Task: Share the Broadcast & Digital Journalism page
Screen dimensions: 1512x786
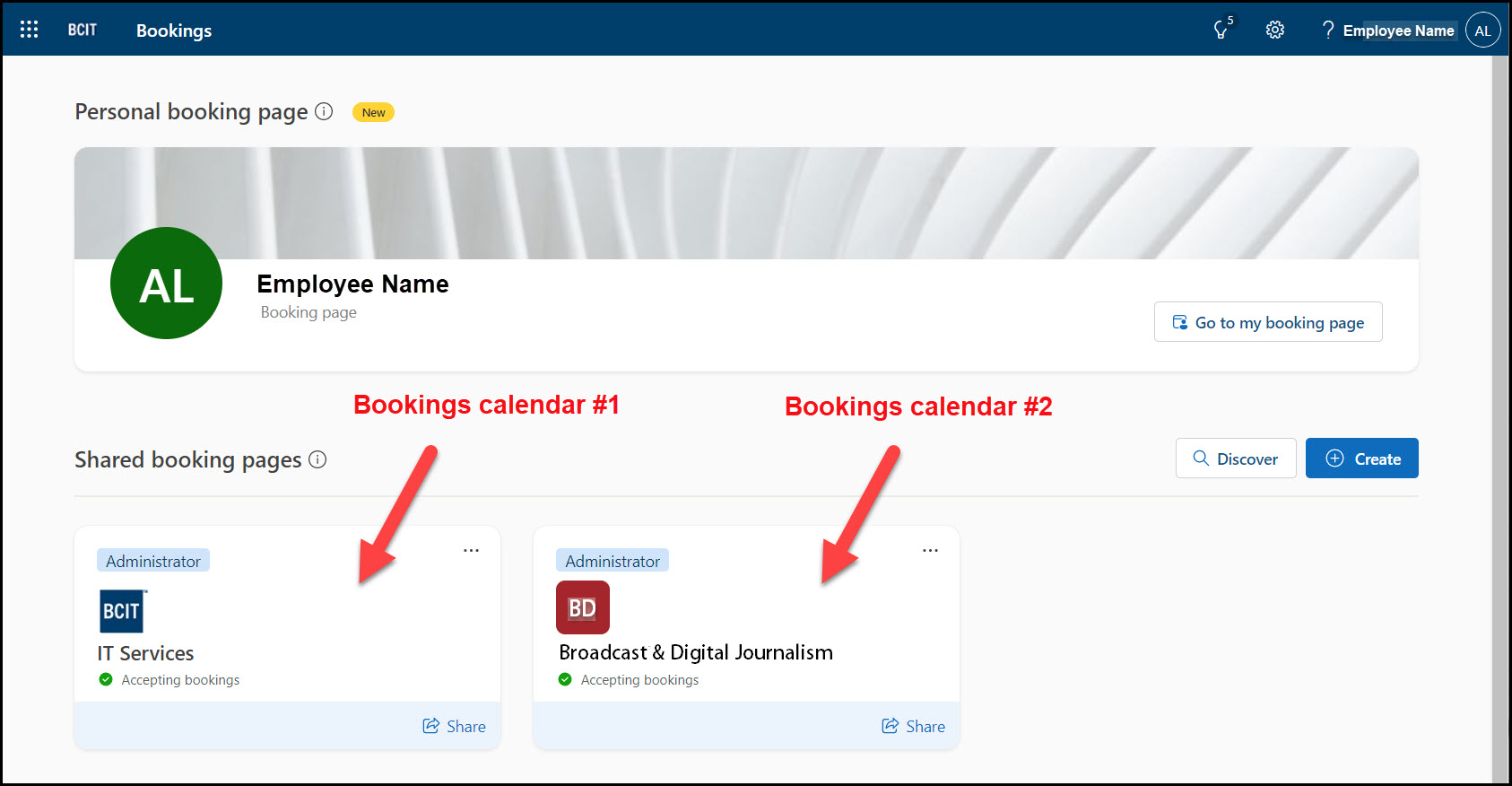Action: [914, 726]
